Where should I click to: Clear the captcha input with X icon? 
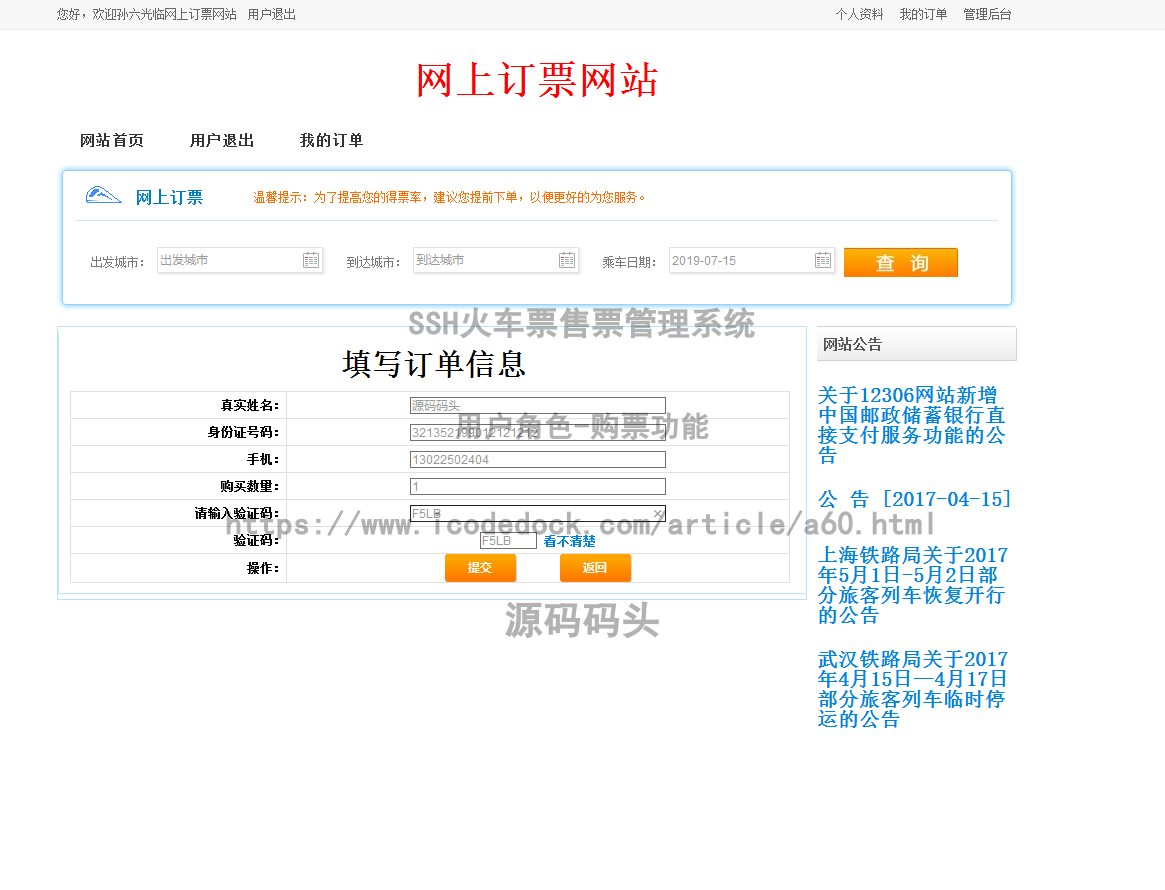tap(658, 514)
